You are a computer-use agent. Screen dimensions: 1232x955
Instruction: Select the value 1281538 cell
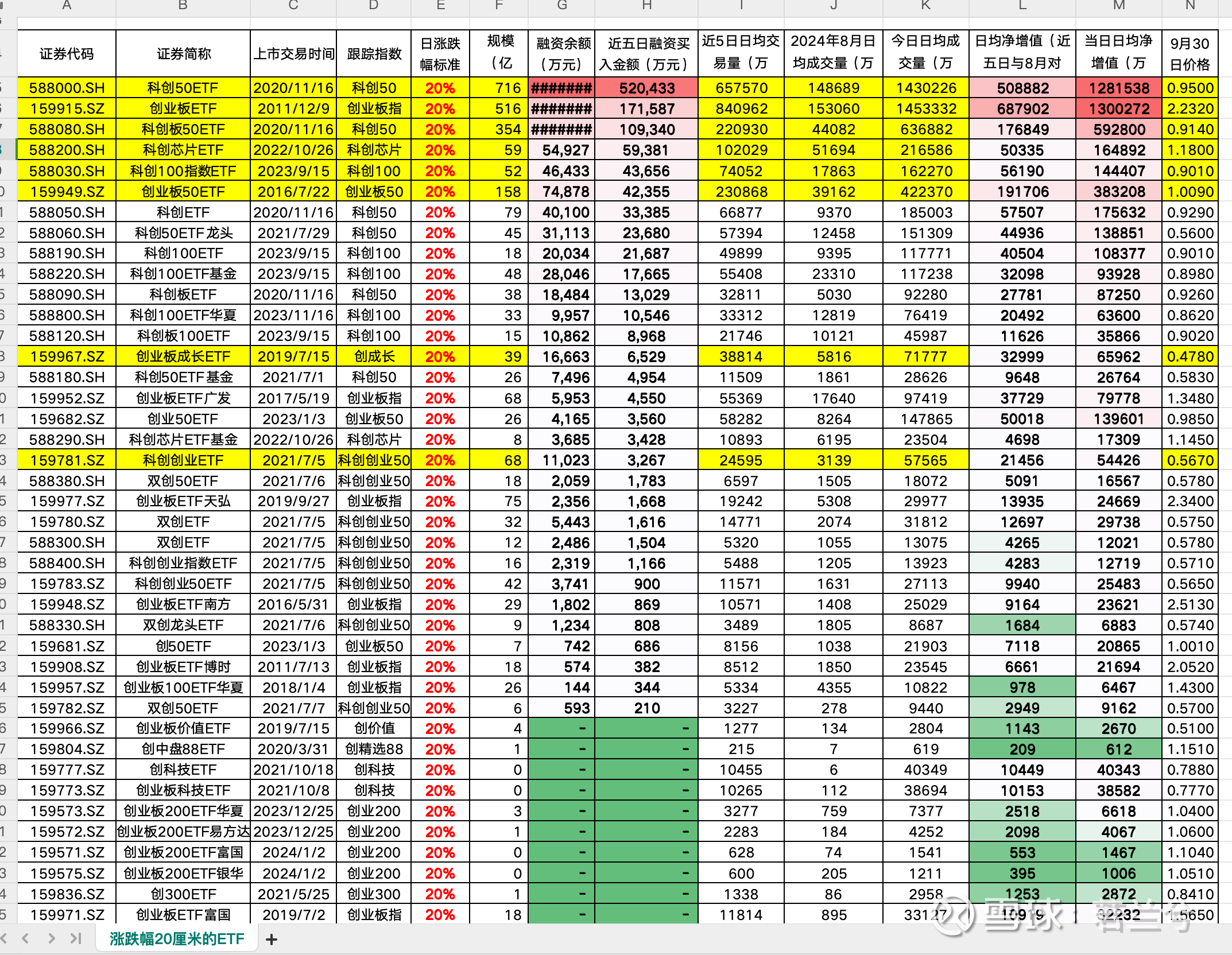tap(1118, 88)
